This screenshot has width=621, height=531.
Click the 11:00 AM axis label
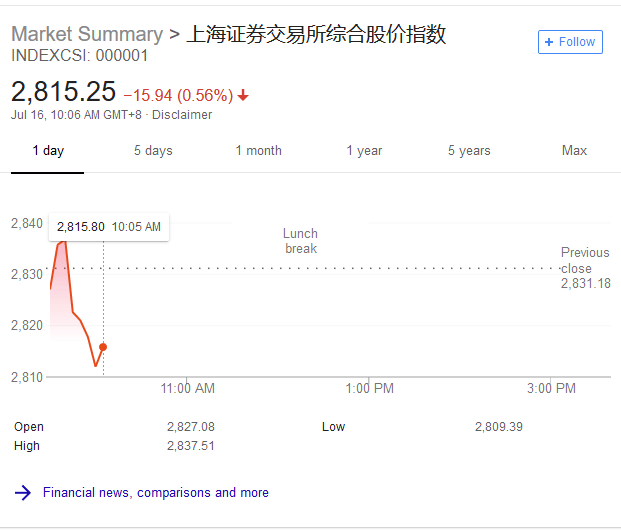(x=187, y=389)
